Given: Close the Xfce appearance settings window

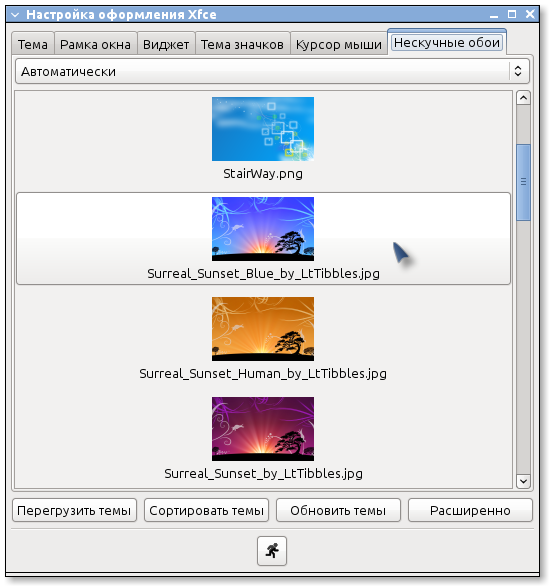Looking at the screenshot, I should click(x=530, y=15).
